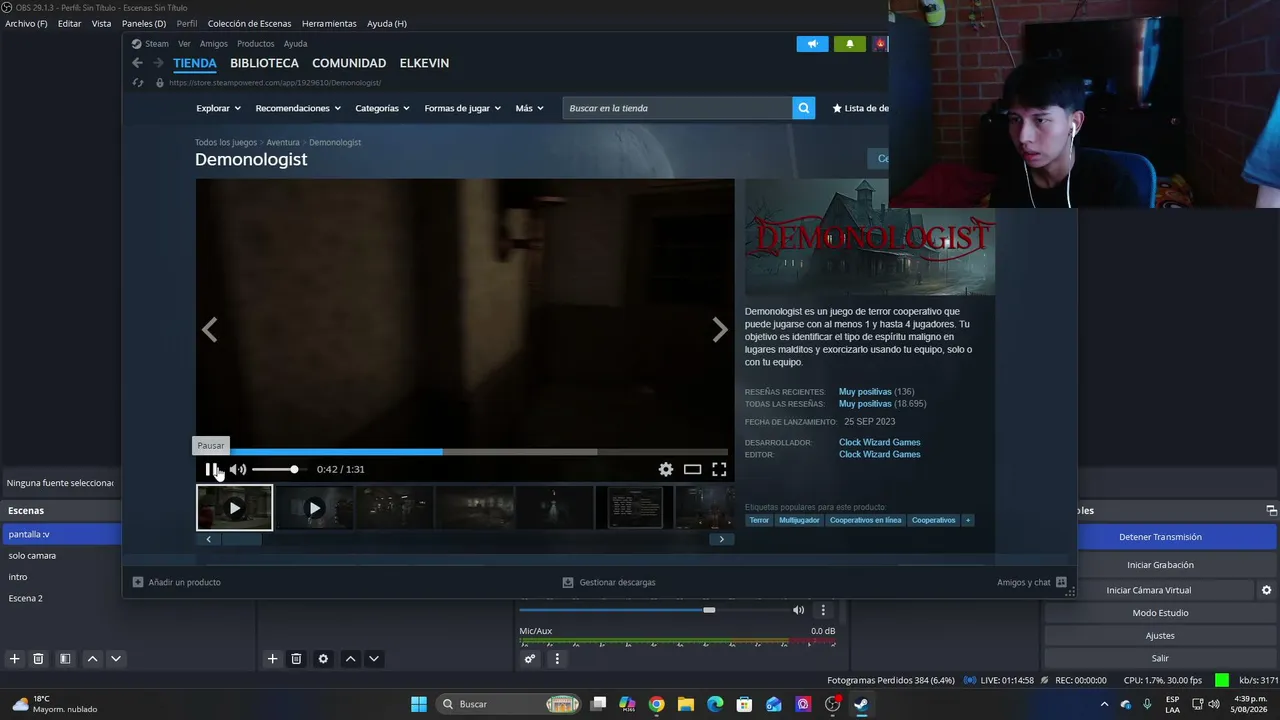The width and height of the screenshot is (1280, 720).
Task: Open Steam notifications bell
Action: point(849,44)
